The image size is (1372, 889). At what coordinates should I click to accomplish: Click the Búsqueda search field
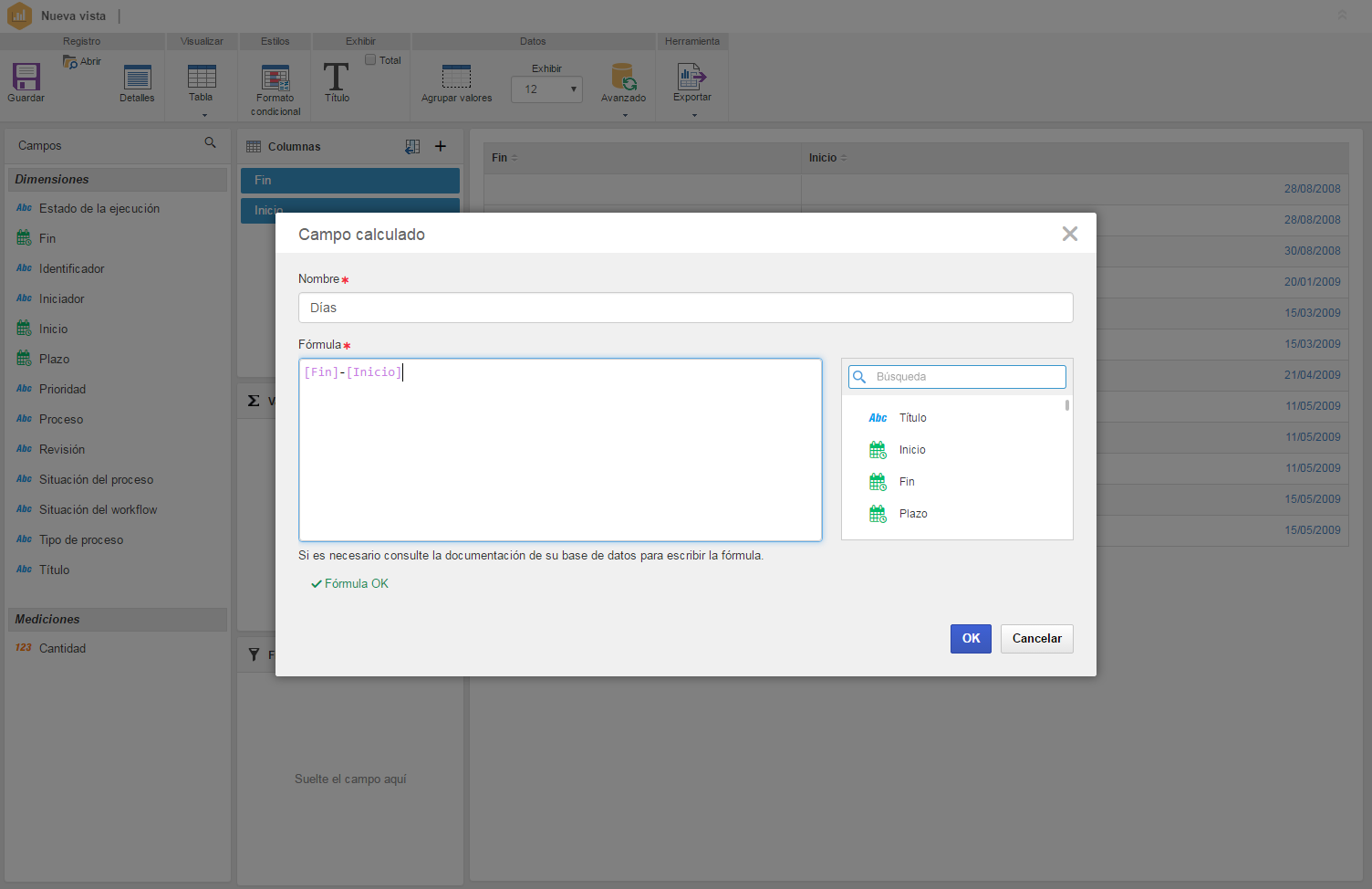click(x=957, y=377)
